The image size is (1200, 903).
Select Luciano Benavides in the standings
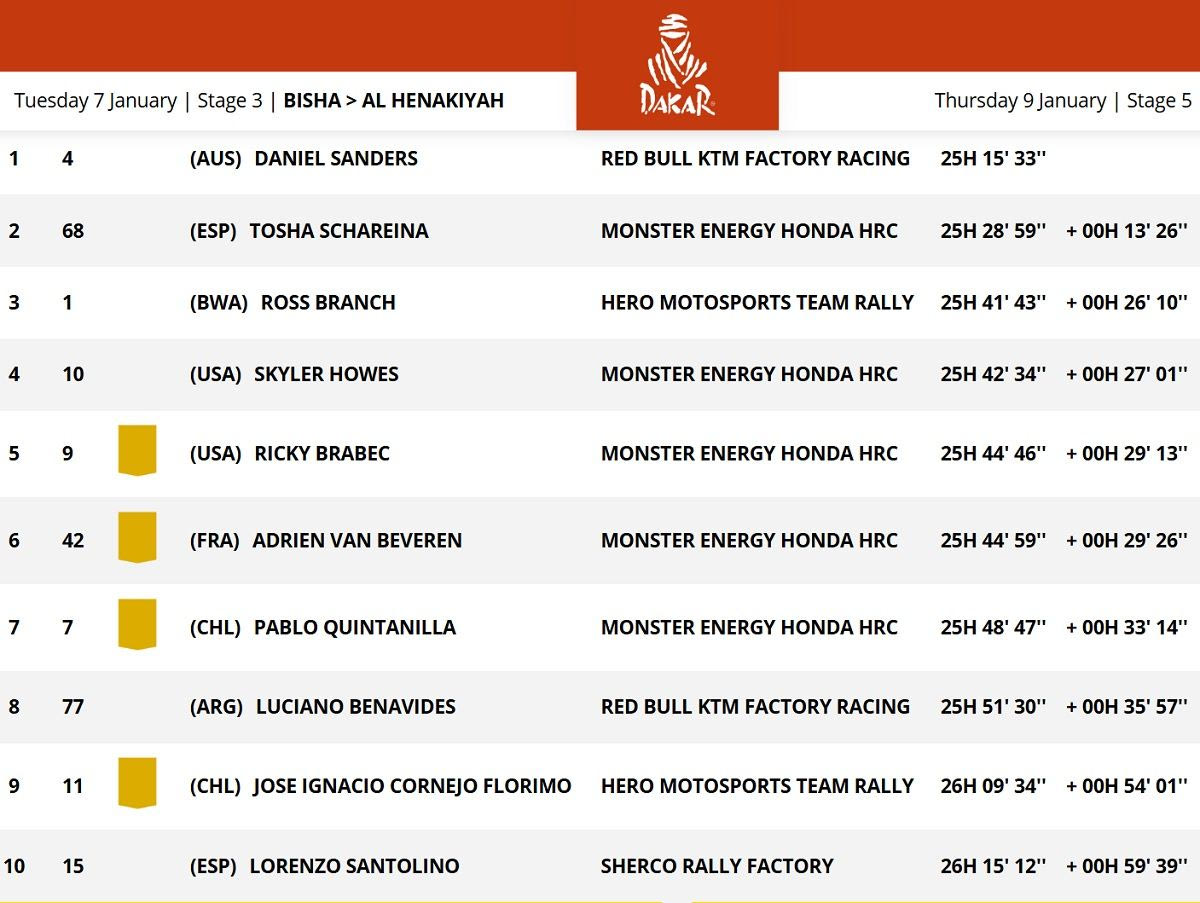coord(355,707)
